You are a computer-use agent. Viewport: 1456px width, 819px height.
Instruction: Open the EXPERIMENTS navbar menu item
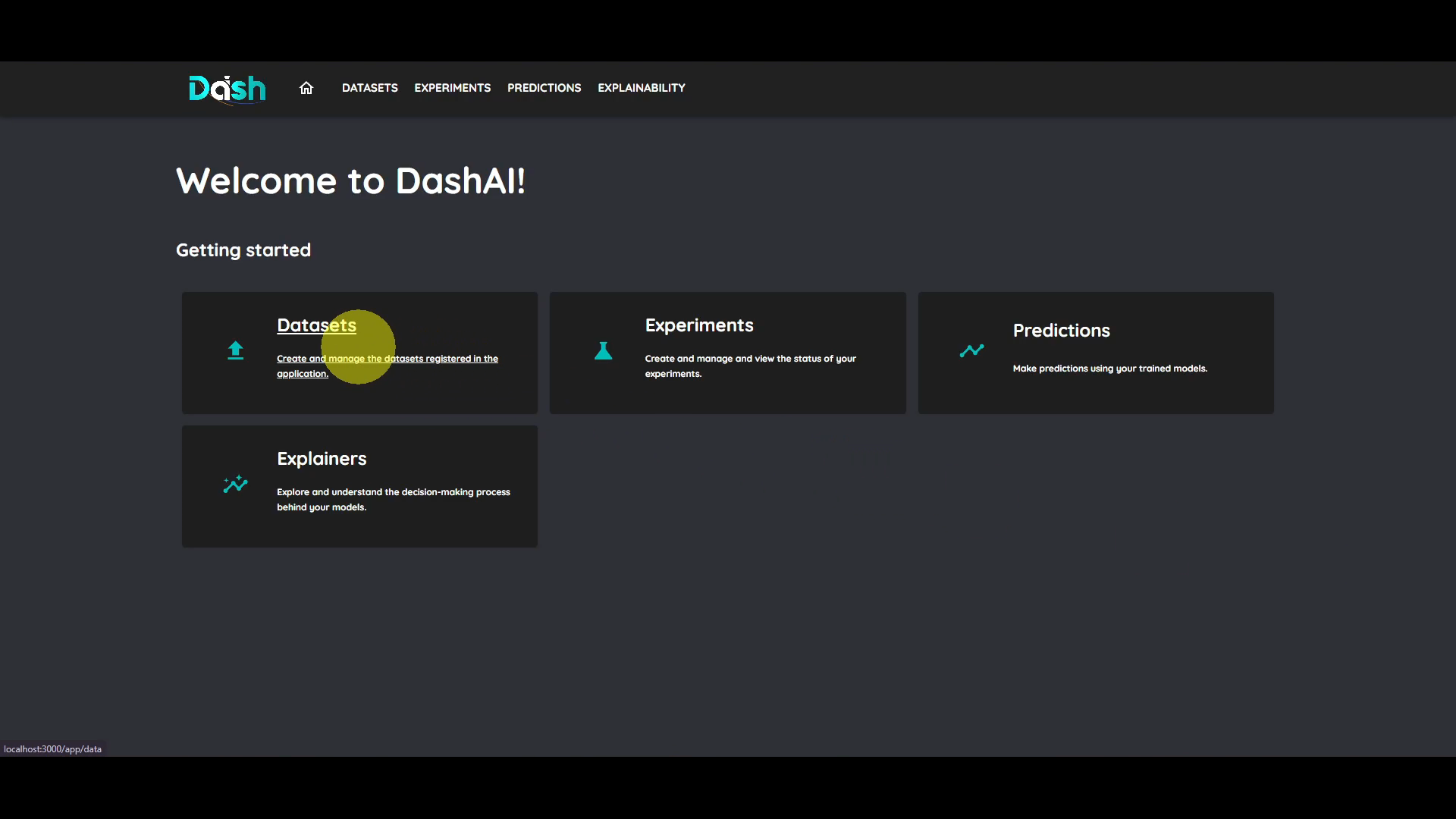[x=453, y=88]
